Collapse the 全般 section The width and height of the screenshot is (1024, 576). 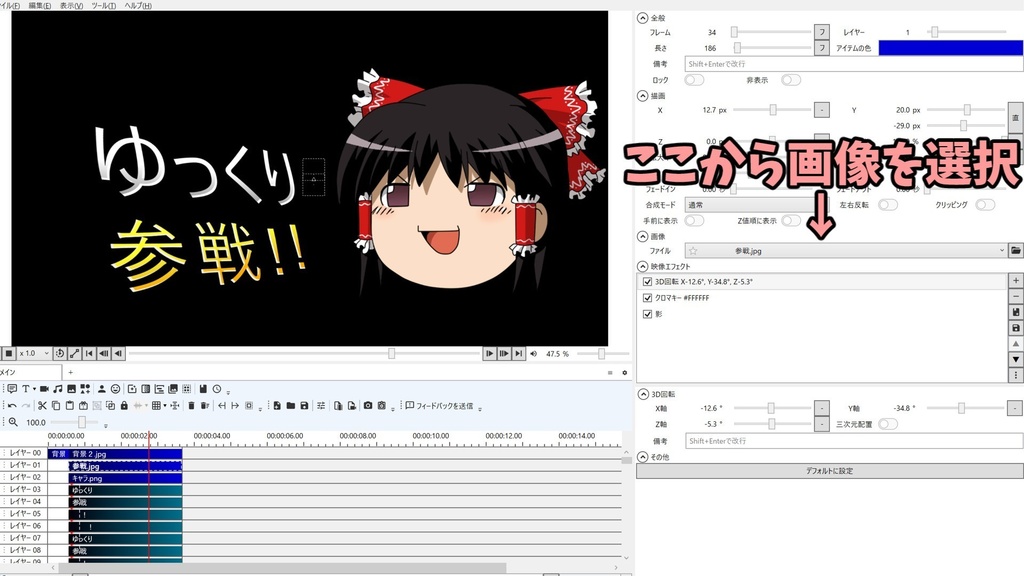pyautogui.click(x=643, y=18)
